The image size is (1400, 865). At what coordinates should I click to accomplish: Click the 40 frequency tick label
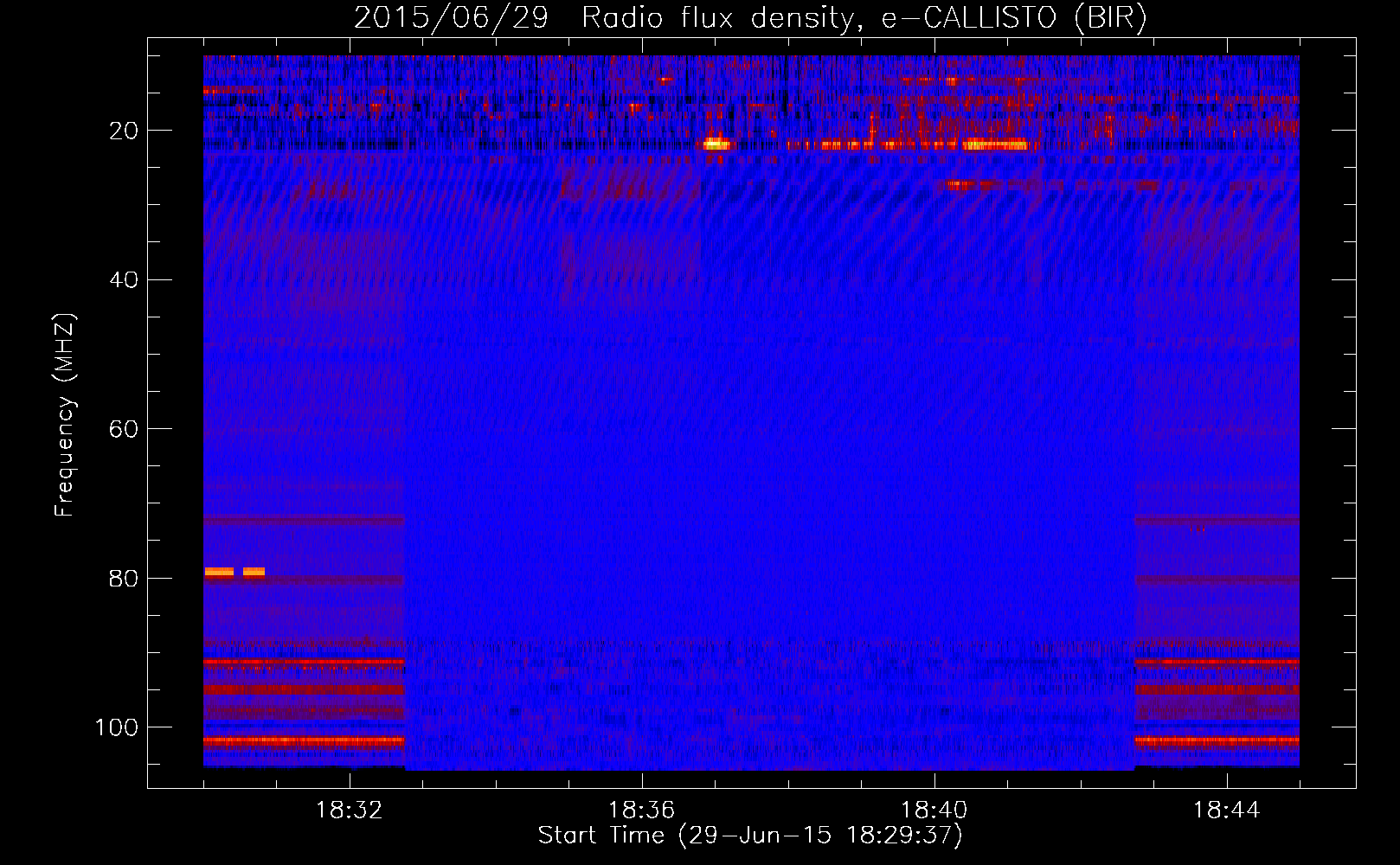[x=124, y=280]
